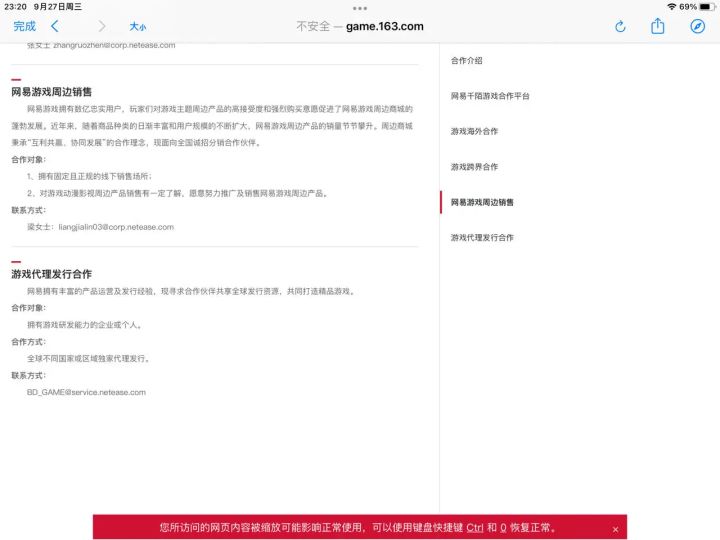This screenshot has width=720, height=540.
Task: Click 0 link in warning banner
Action: coord(503,527)
